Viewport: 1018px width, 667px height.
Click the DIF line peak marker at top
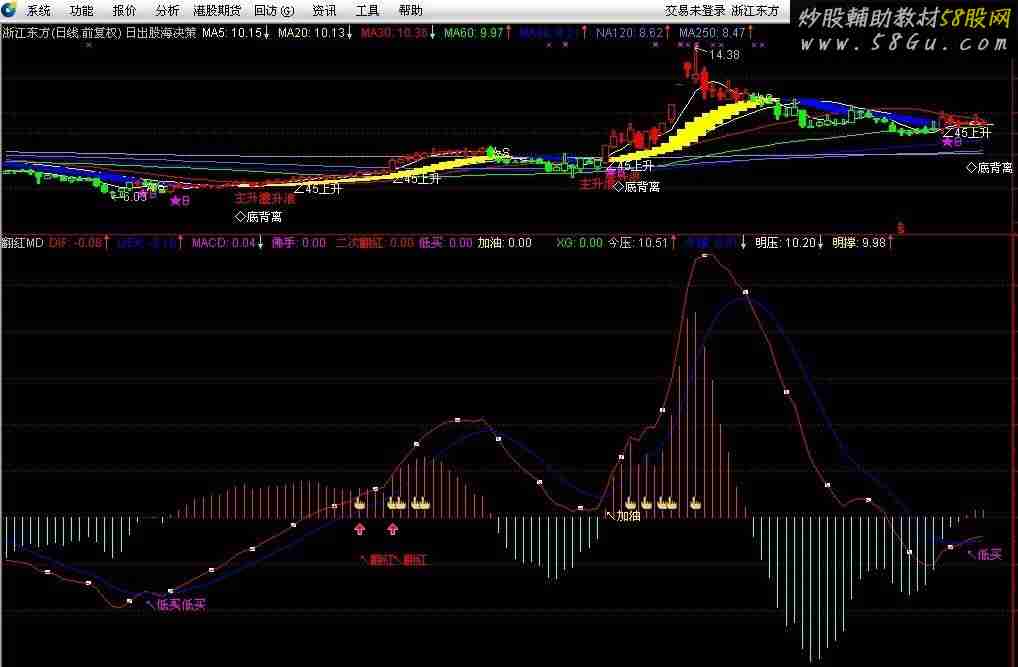coord(704,257)
